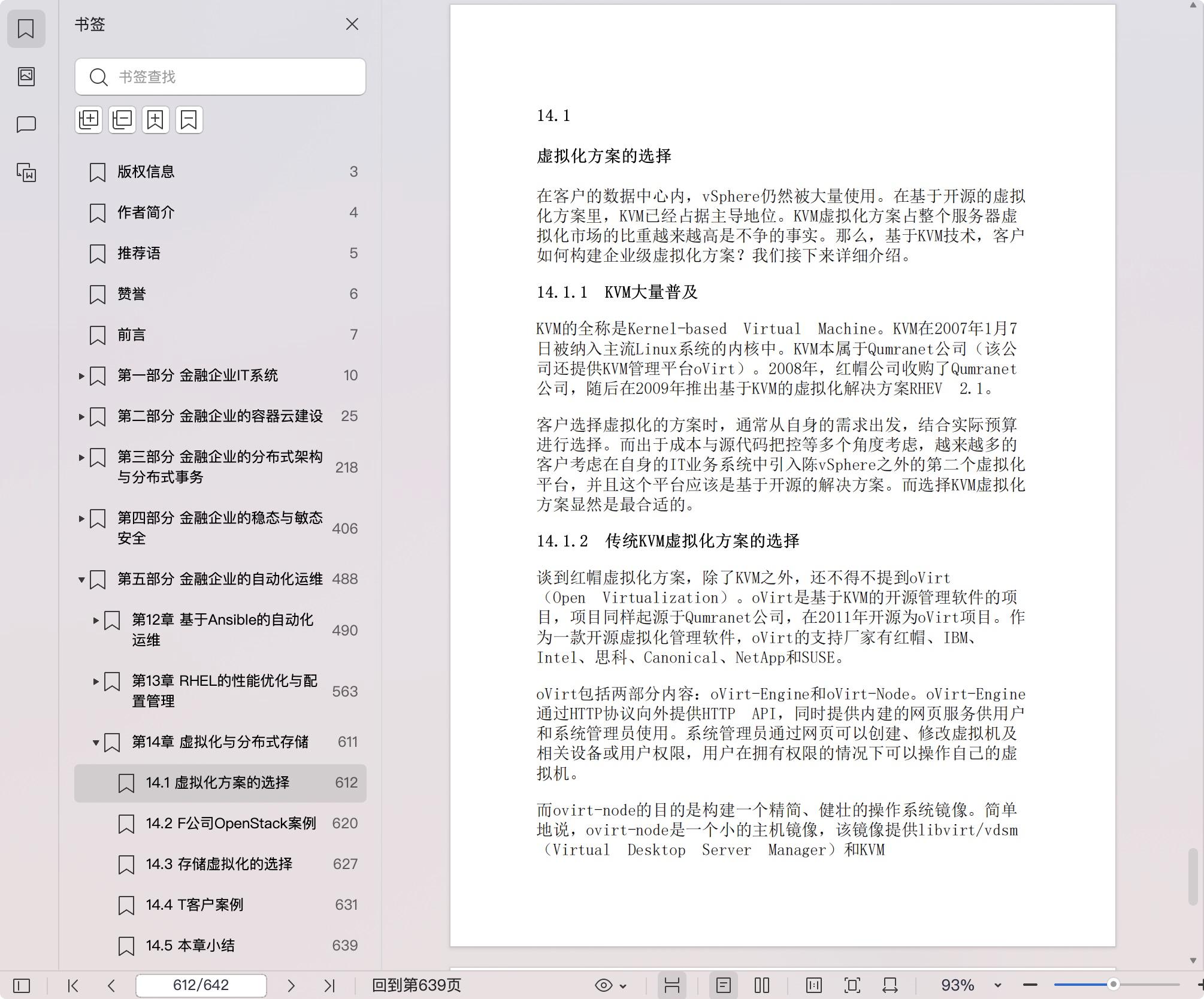Image resolution: width=1204 pixels, height=999 pixels.
Task: Go to first page button
Action: point(73,985)
